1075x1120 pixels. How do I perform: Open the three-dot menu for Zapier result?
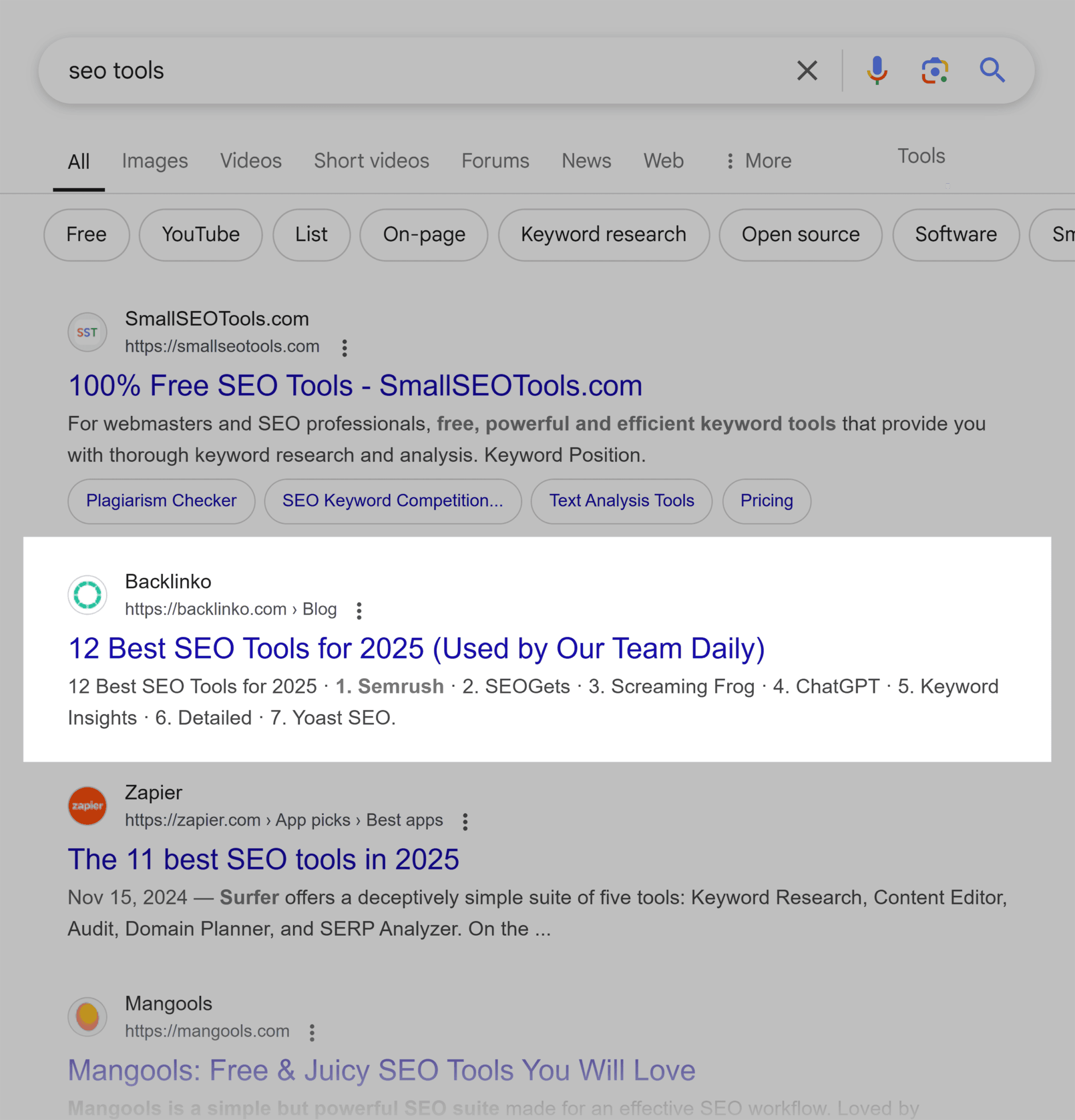465,822
